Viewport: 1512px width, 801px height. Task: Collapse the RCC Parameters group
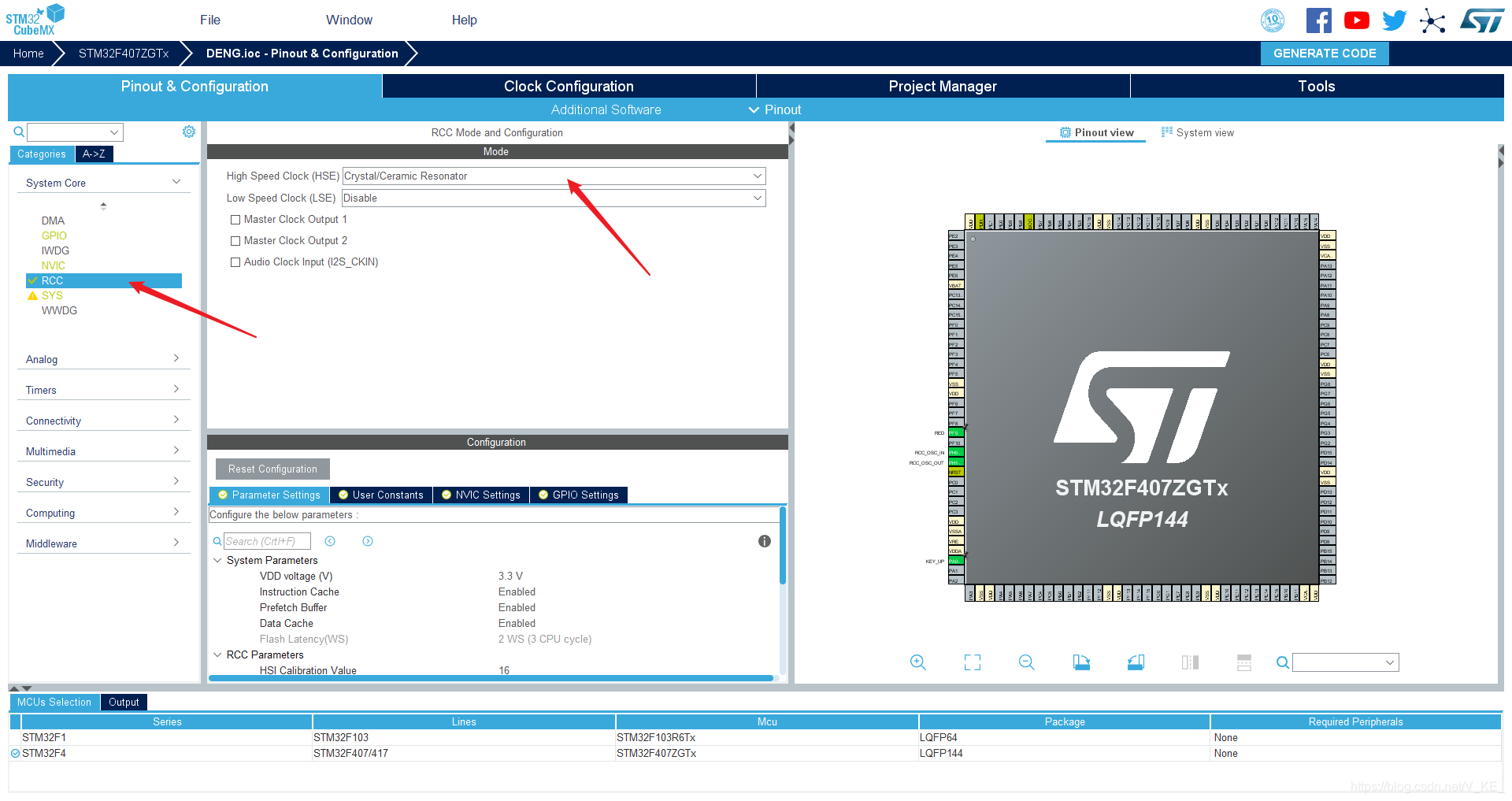(217, 655)
